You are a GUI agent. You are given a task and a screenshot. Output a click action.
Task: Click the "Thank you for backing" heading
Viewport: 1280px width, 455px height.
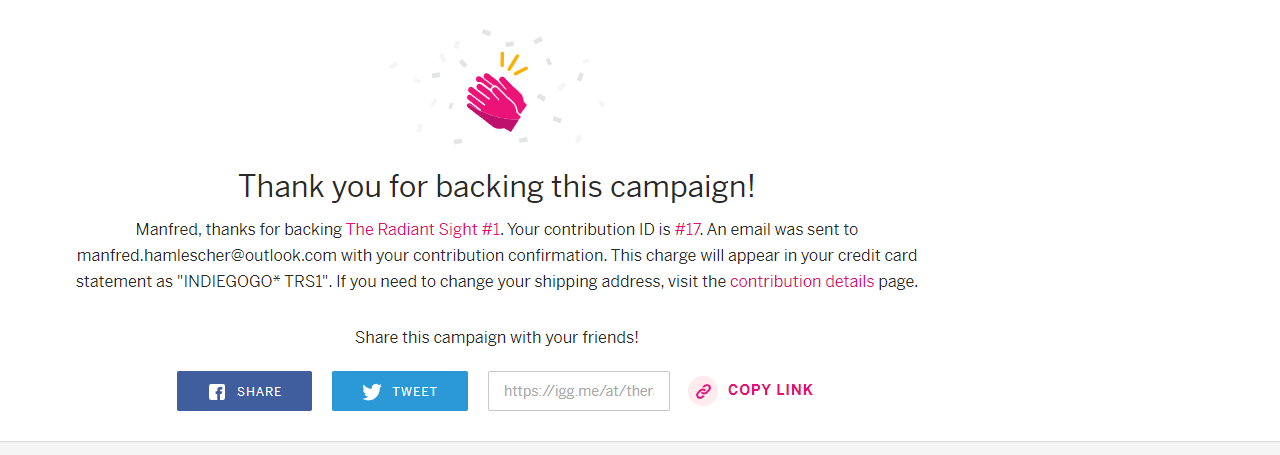pyautogui.click(x=496, y=186)
